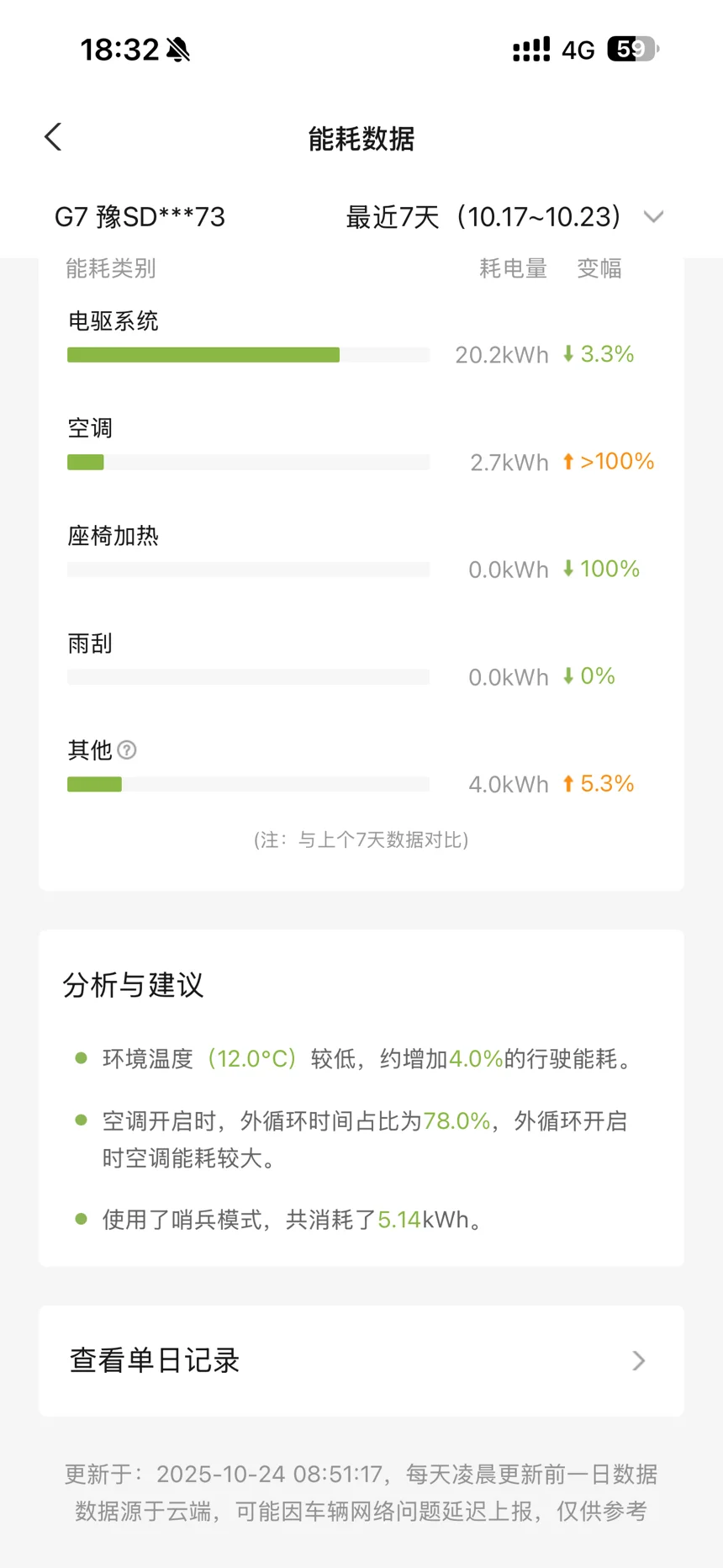The width and height of the screenshot is (723, 1568).
Task: Open 查看单日记录 daily records
Action: point(156,1360)
